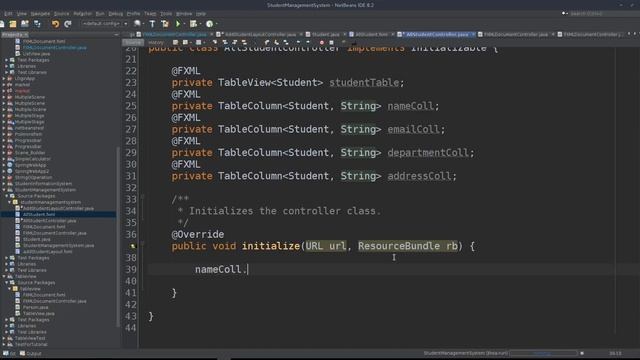The image size is (640, 360).
Task: Open the Run menu
Action: (x=100, y=13)
